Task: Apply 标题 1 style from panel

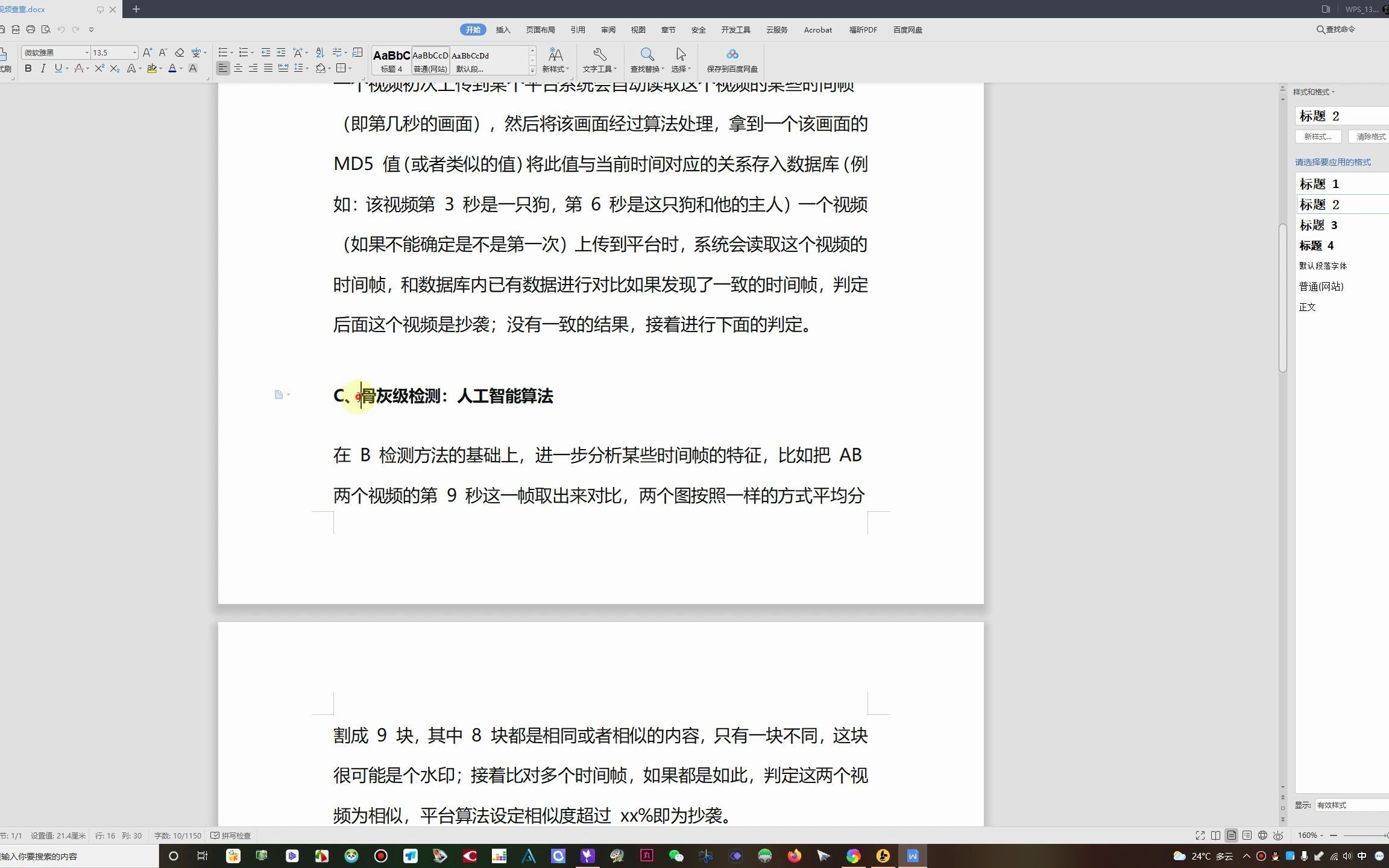Action: click(1343, 184)
